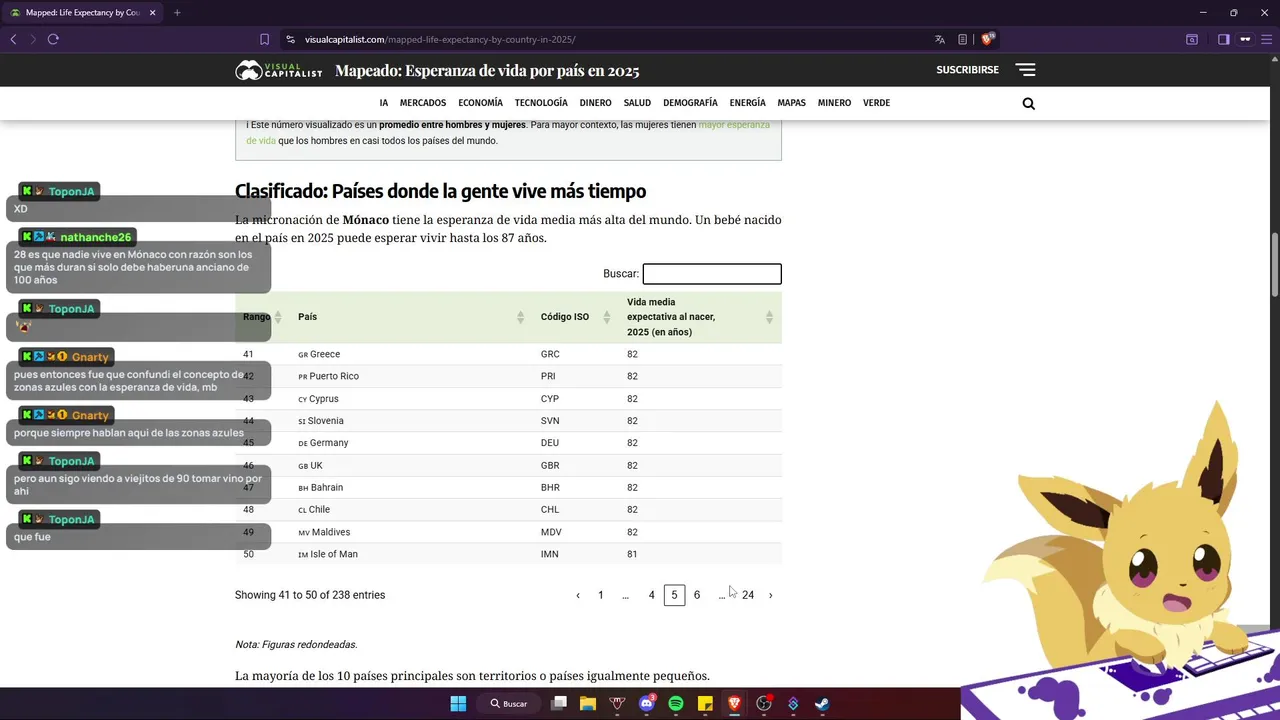The height and width of the screenshot is (720, 1280).
Task: Sort table by País column arrows
Action: pyautogui.click(x=521, y=317)
